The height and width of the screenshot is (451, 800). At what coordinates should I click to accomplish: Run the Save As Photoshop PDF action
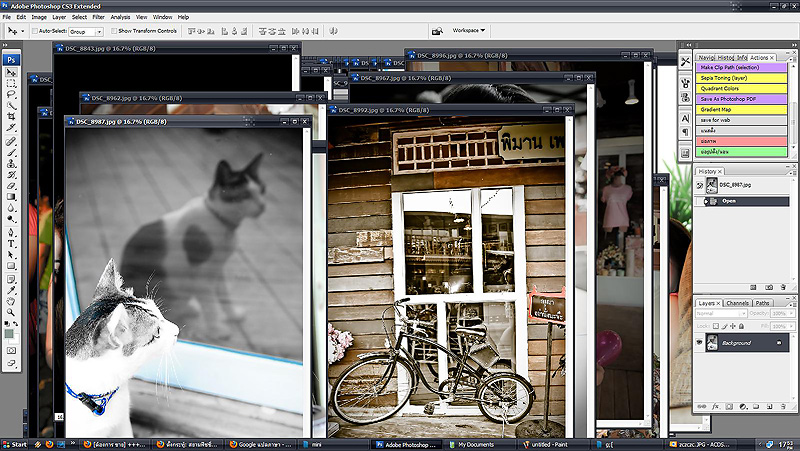tap(741, 99)
